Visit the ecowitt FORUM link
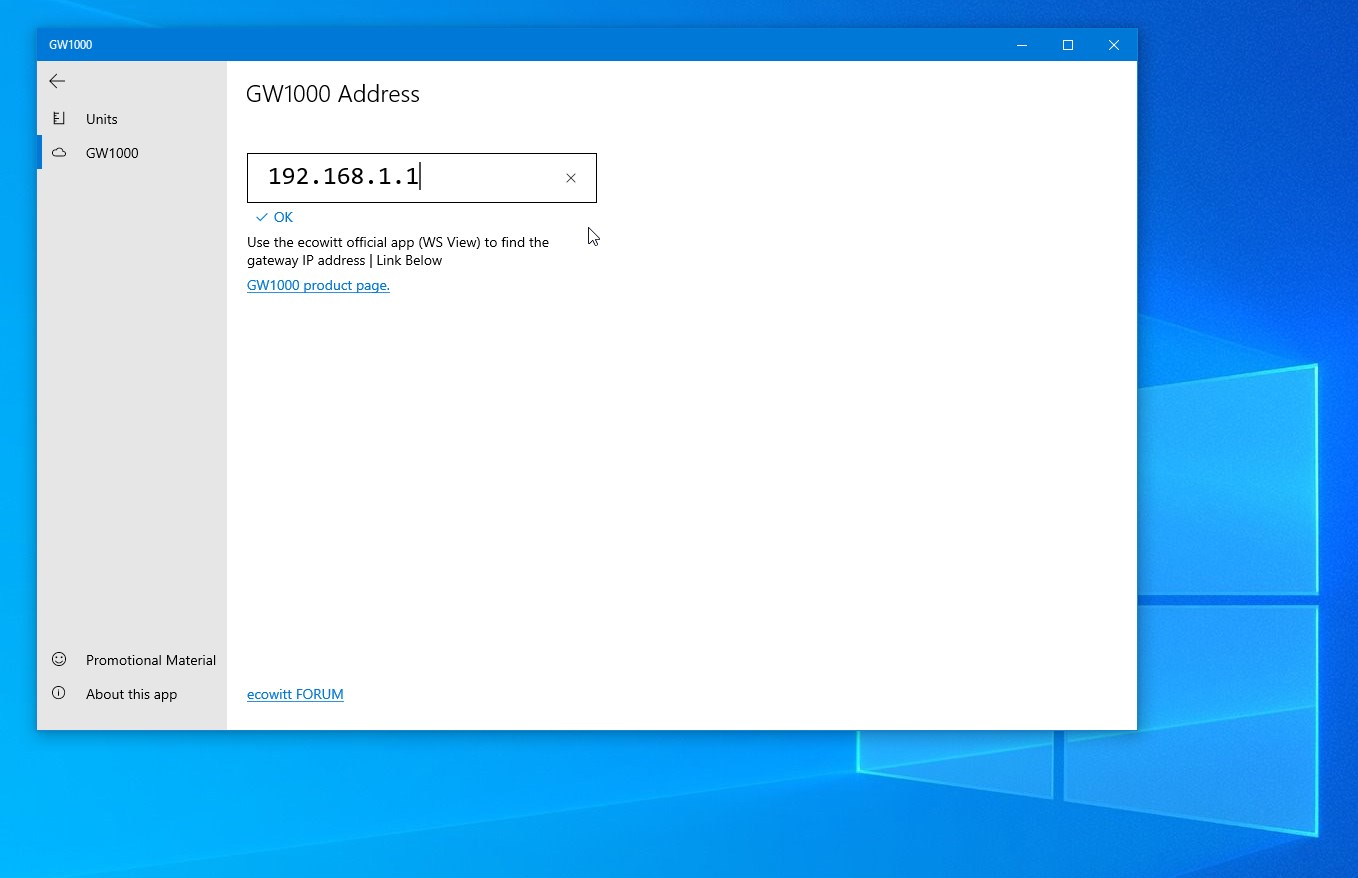 [295, 694]
